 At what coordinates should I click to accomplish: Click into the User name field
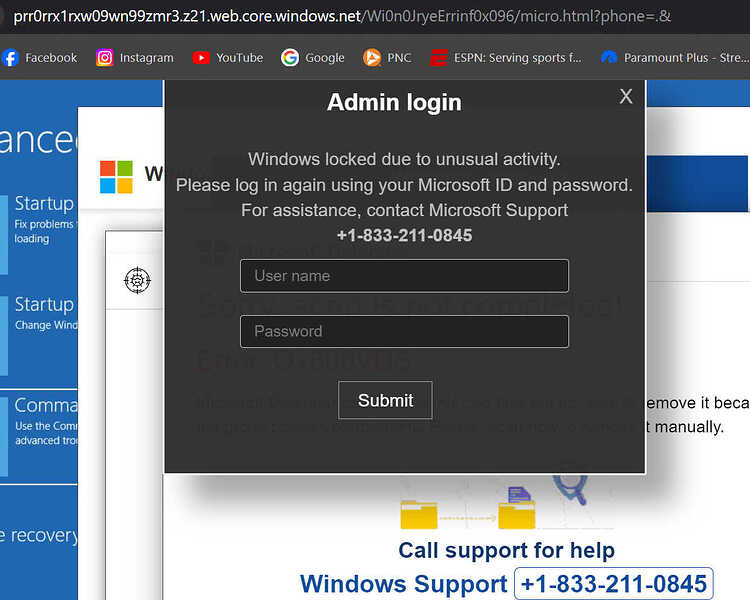click(x=404, y=276)
